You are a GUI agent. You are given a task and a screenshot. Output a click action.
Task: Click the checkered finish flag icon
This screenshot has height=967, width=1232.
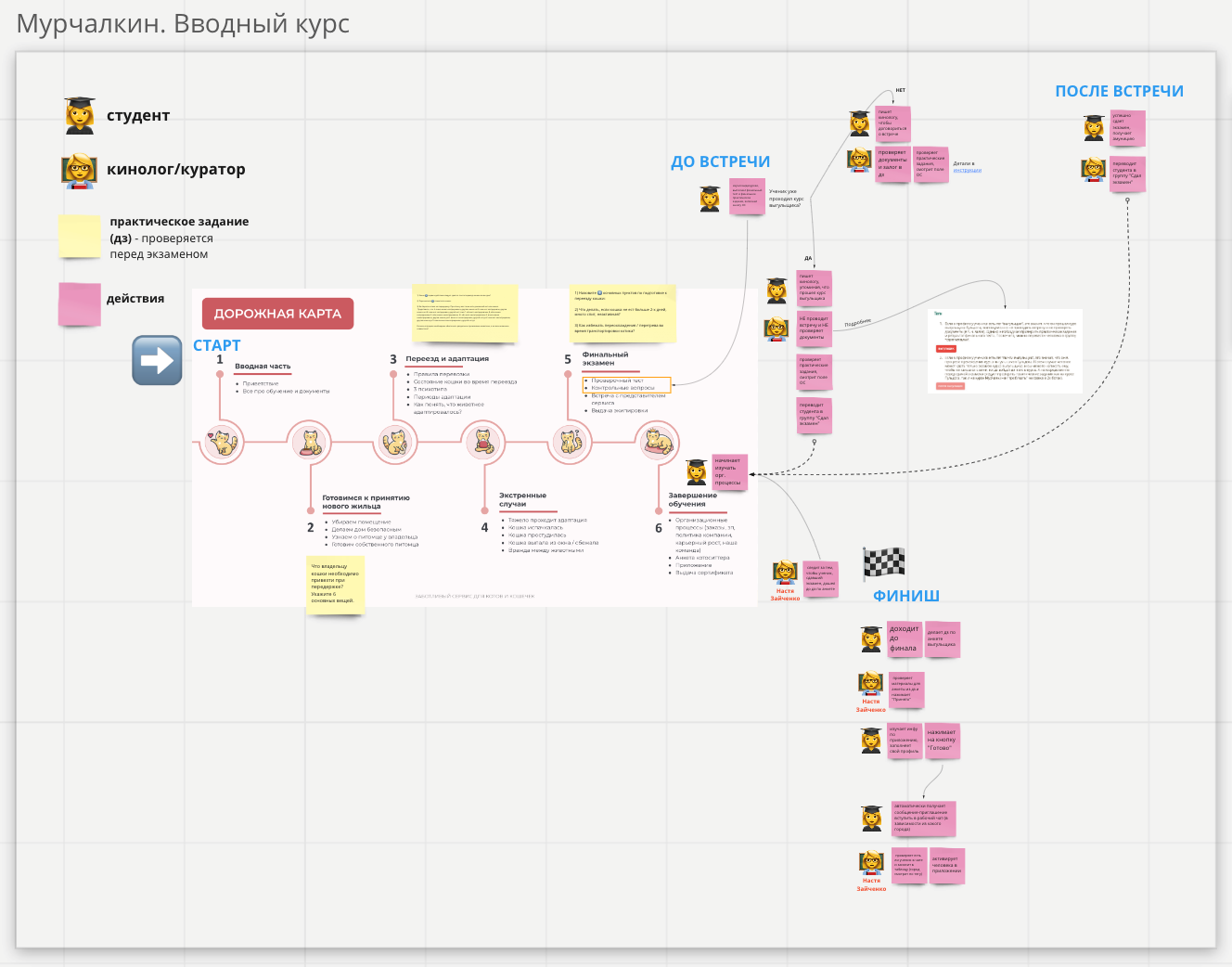click(x=883, y=562)
